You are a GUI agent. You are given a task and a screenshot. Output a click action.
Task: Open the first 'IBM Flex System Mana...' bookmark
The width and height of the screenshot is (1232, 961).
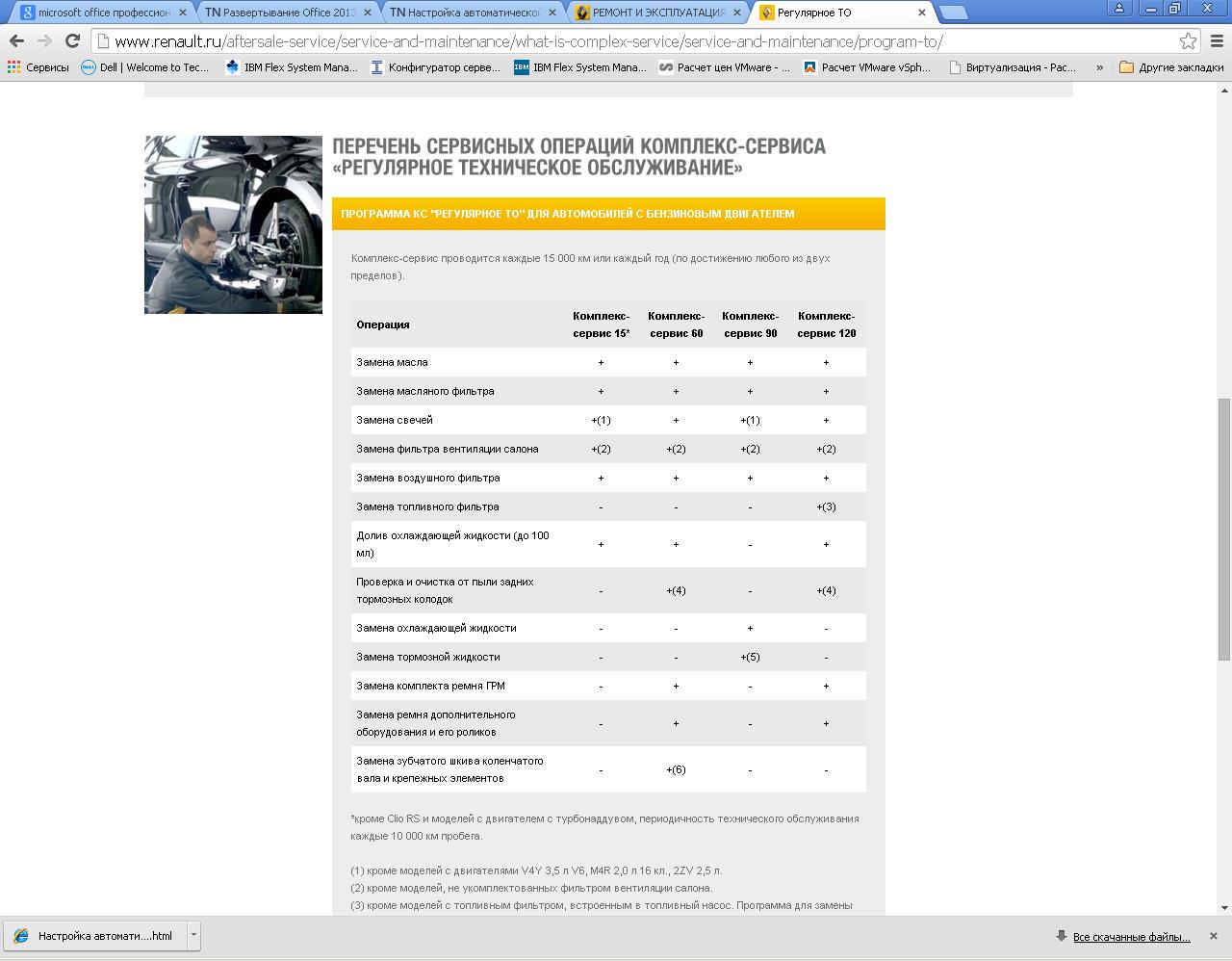[x=292, y=67]
